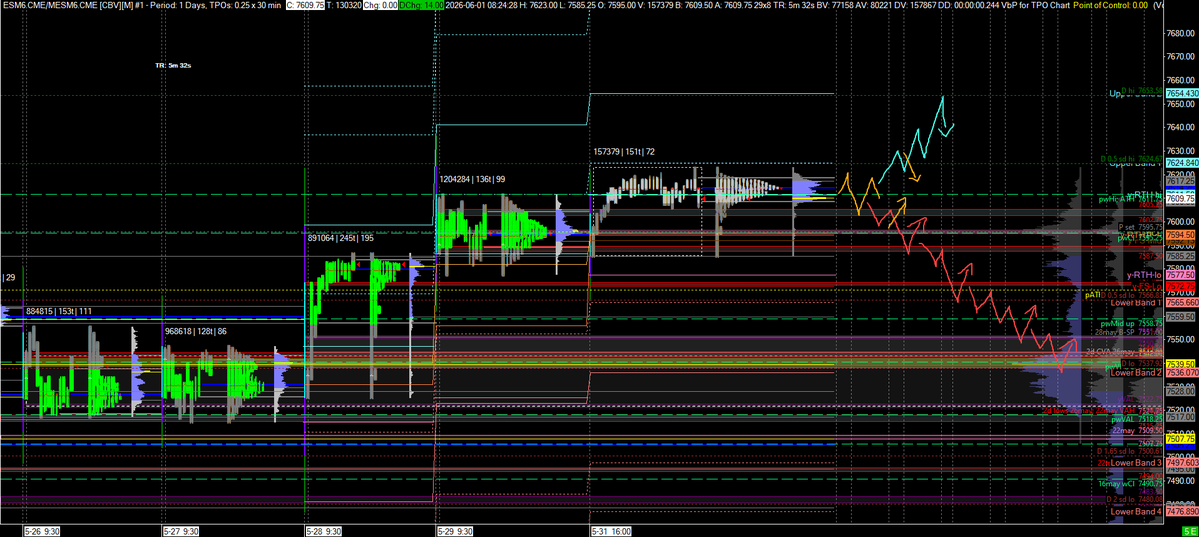Click 'Point of Control: 0.00' header text
This screenshot has width=1199, height=537.
[x=1108, y=5]
